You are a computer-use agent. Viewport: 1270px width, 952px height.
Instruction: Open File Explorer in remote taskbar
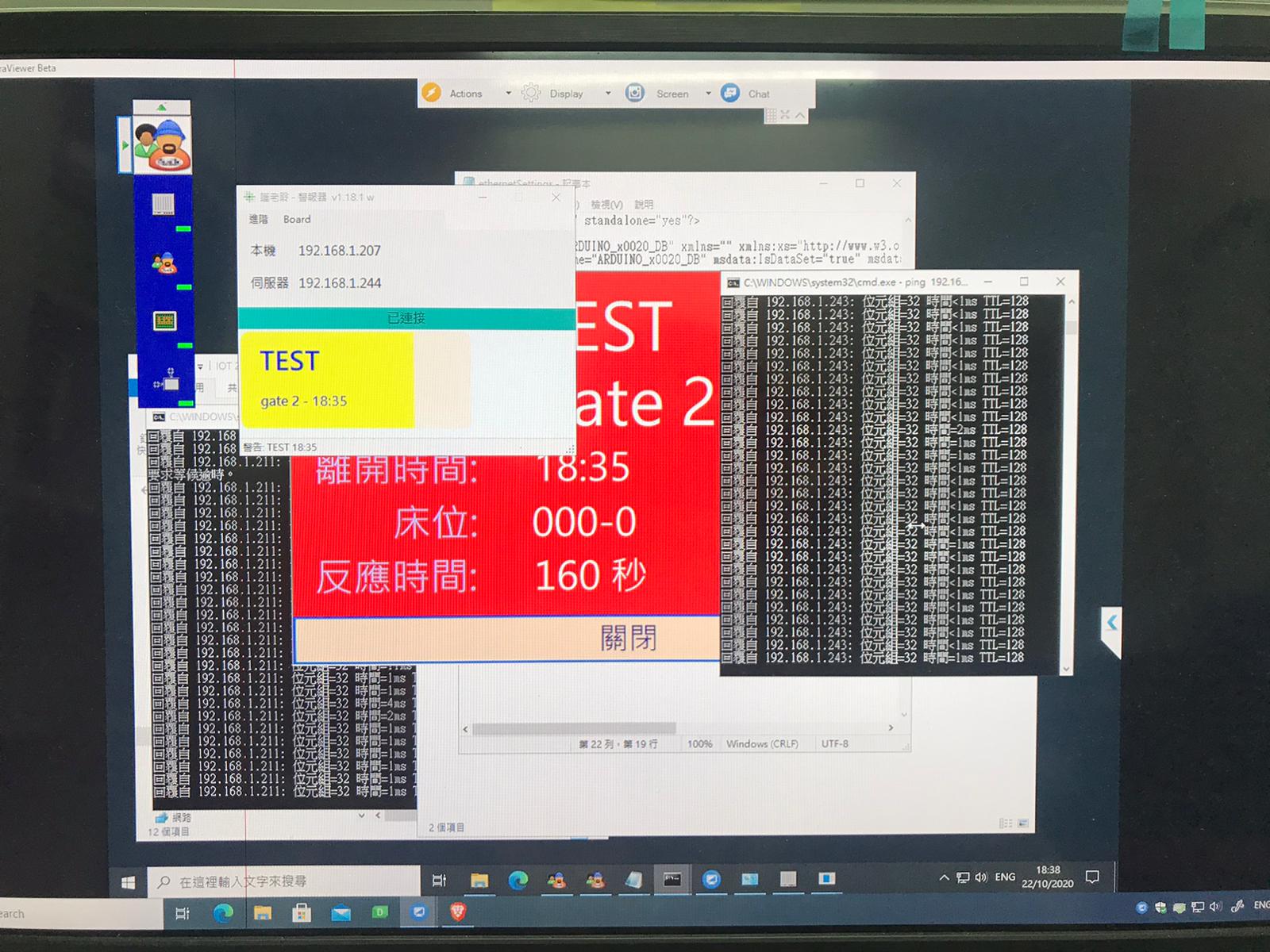click(x=479, y=879)
